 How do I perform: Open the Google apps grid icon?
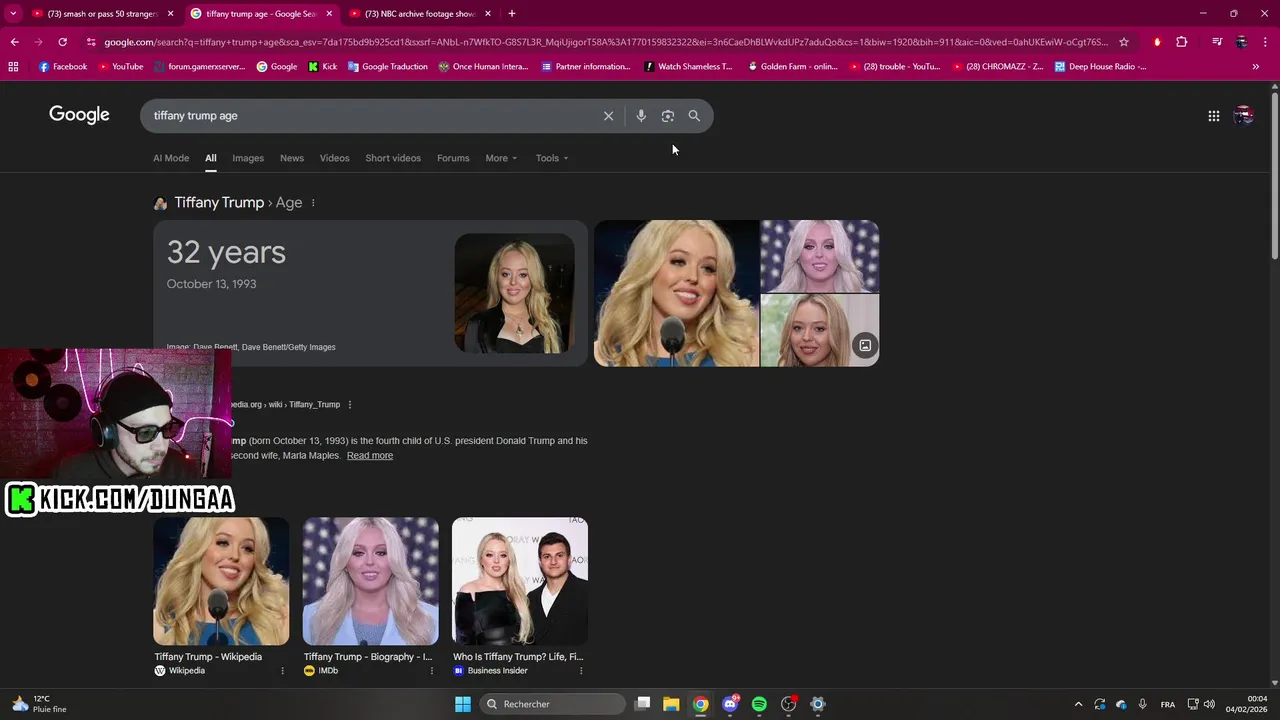(x=1213, y=116)
